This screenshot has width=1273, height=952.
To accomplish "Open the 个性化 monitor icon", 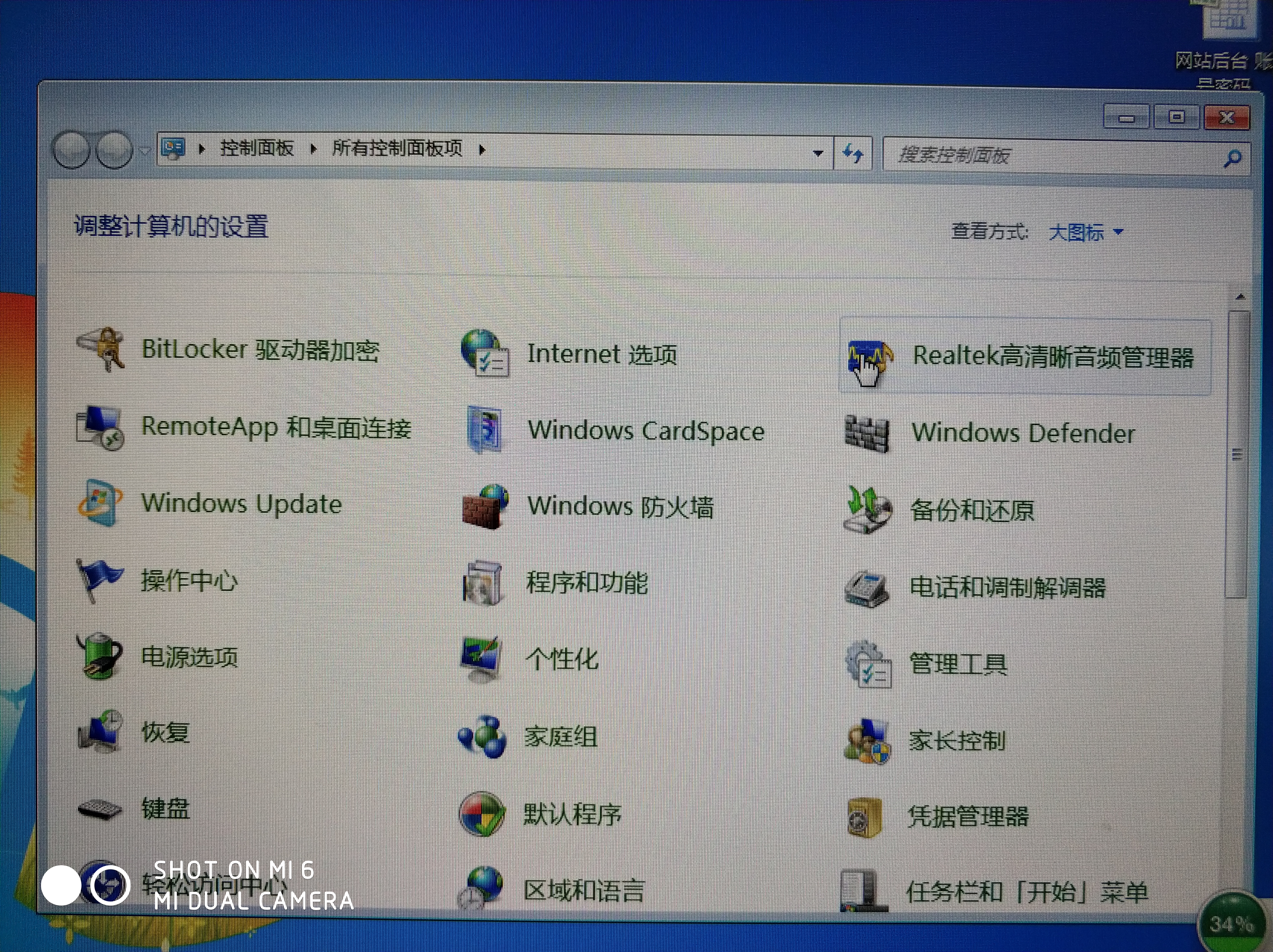I will coord(481,659).
